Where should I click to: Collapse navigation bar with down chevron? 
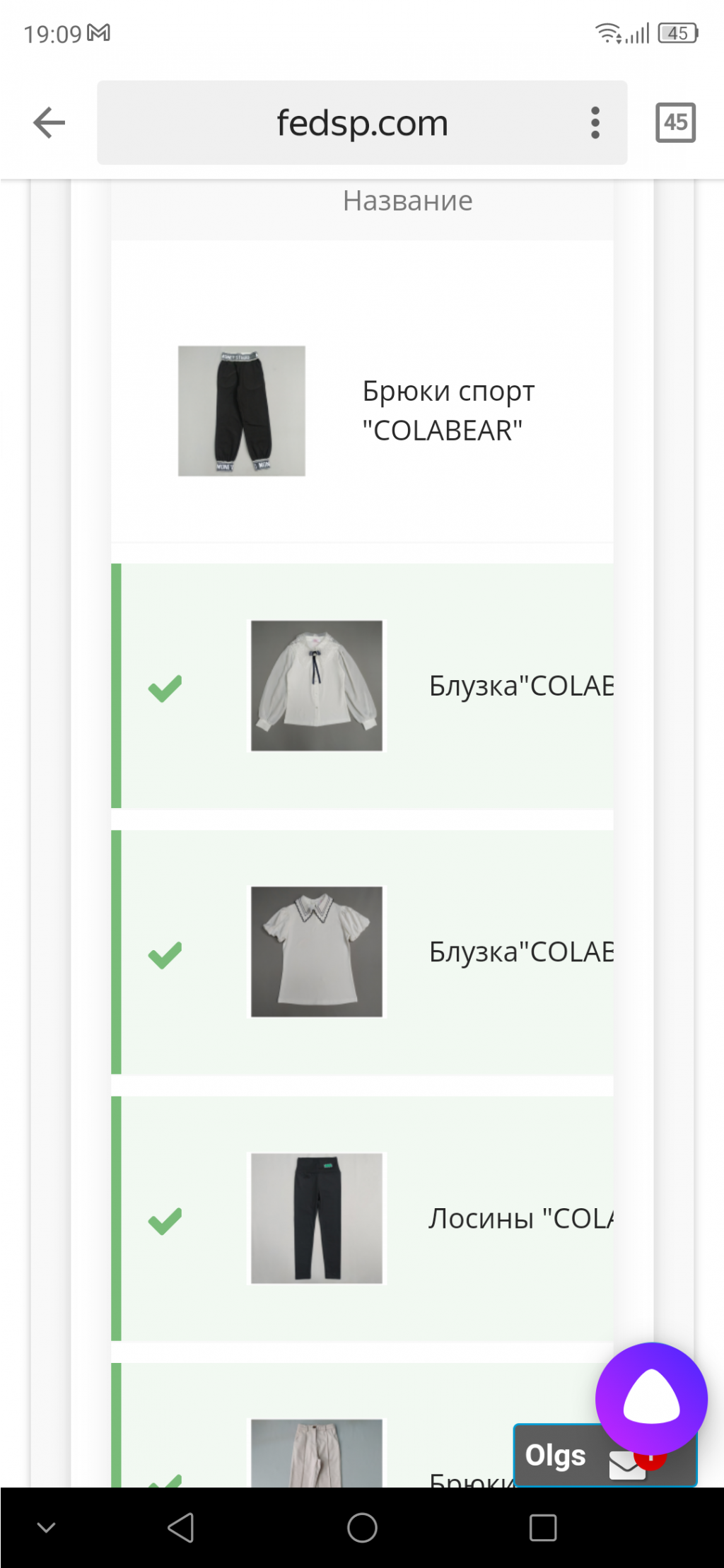point(46,1528)
